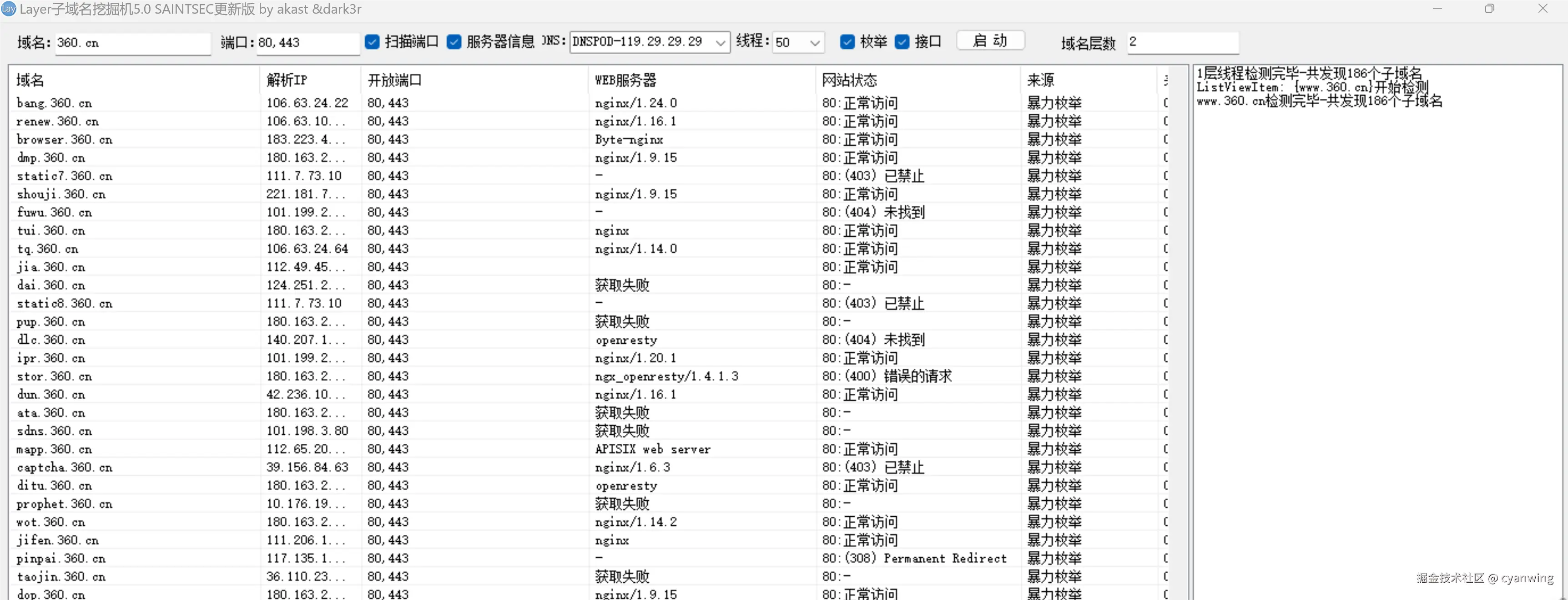Toggle the 服务器信息 checkbox
The image size is (1568, 600).
tap(454, 42)
